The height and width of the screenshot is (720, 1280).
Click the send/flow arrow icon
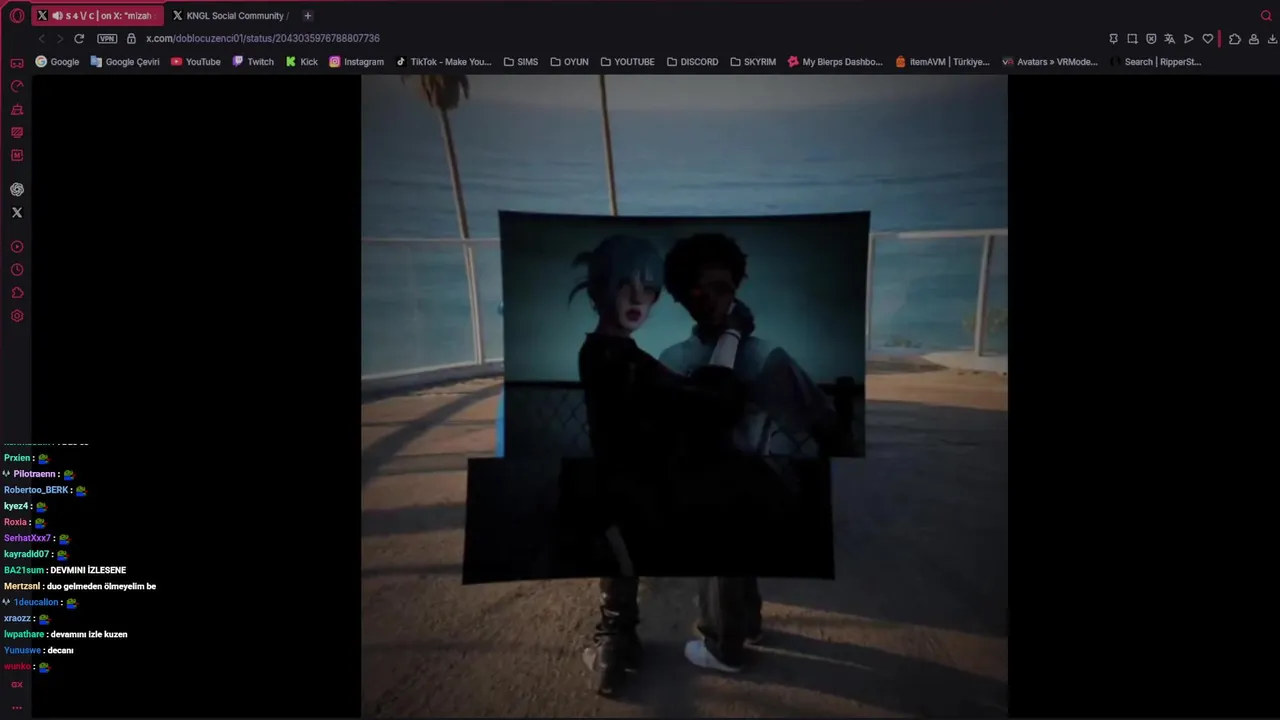point(1188,39)
